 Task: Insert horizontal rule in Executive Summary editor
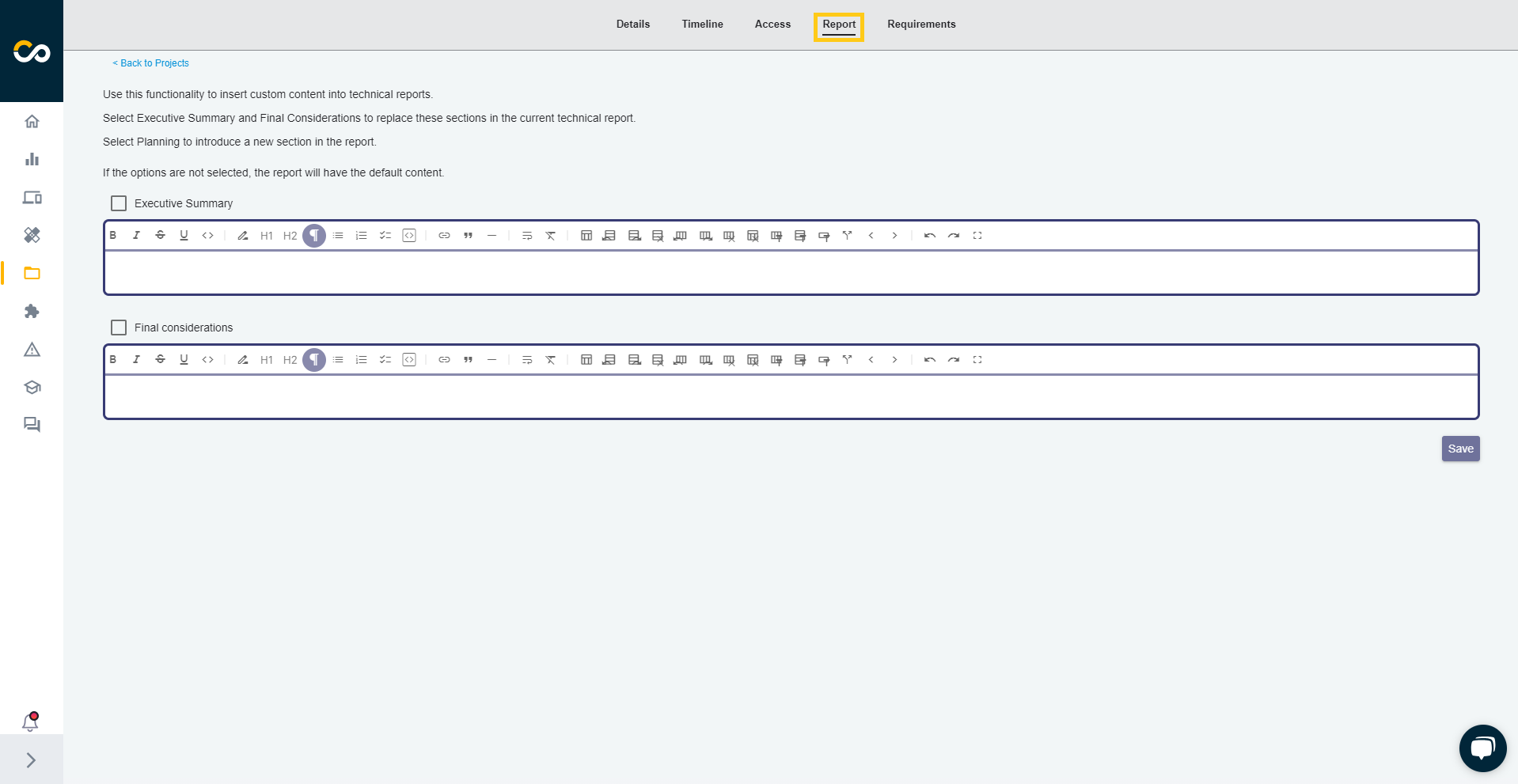click(491, 236)
